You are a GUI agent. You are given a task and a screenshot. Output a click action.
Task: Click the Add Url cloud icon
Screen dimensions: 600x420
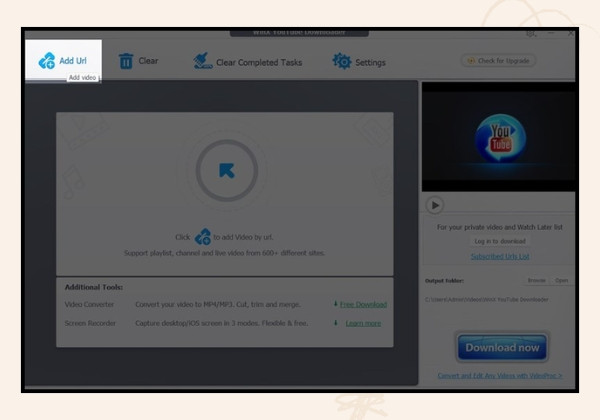(x=47, y=61)
